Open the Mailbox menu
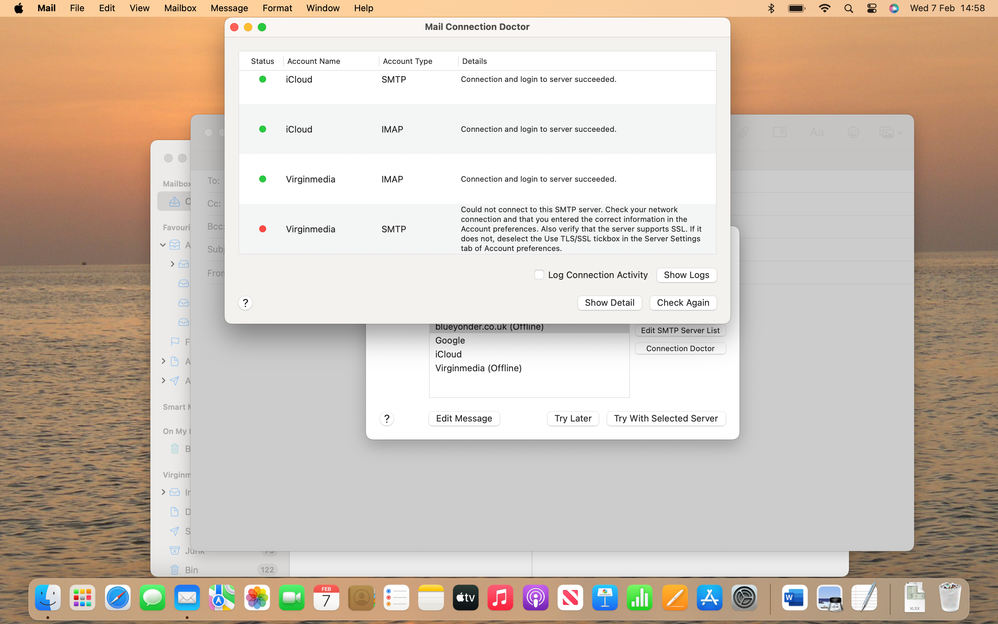Screen dimensions: 998x624 click(180, 8)
